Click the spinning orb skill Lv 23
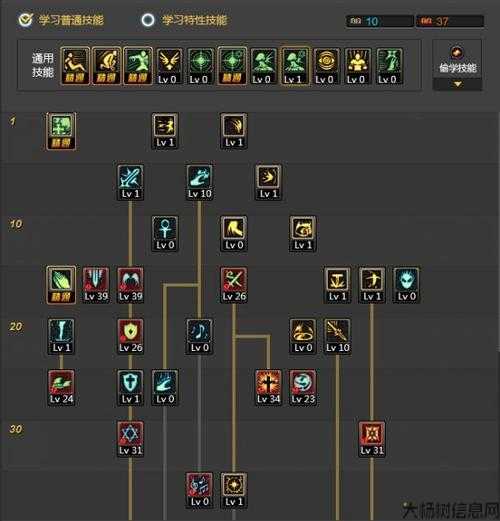 click(303, 387)
